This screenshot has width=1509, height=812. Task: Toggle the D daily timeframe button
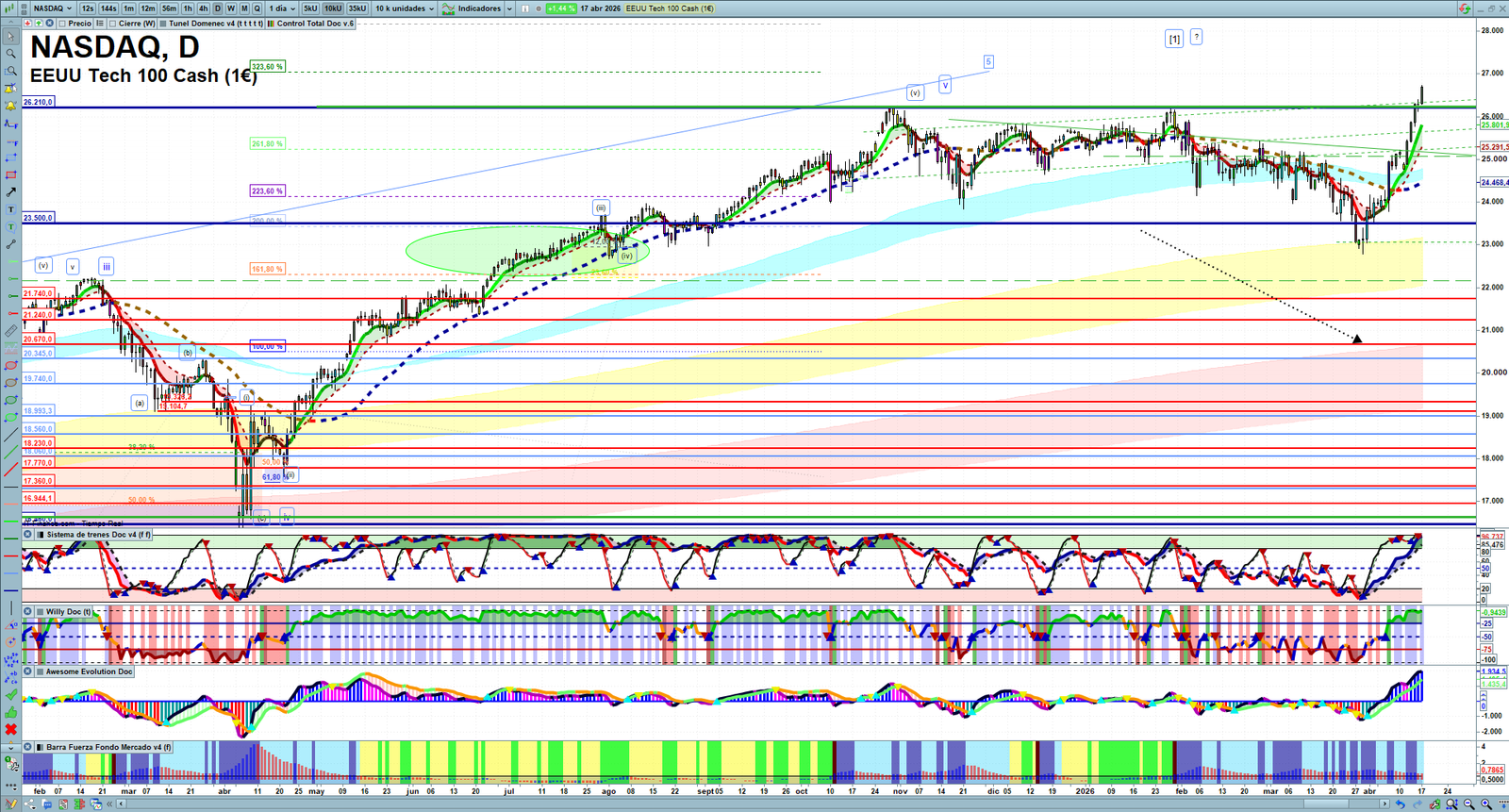click(x=217, y=8)
